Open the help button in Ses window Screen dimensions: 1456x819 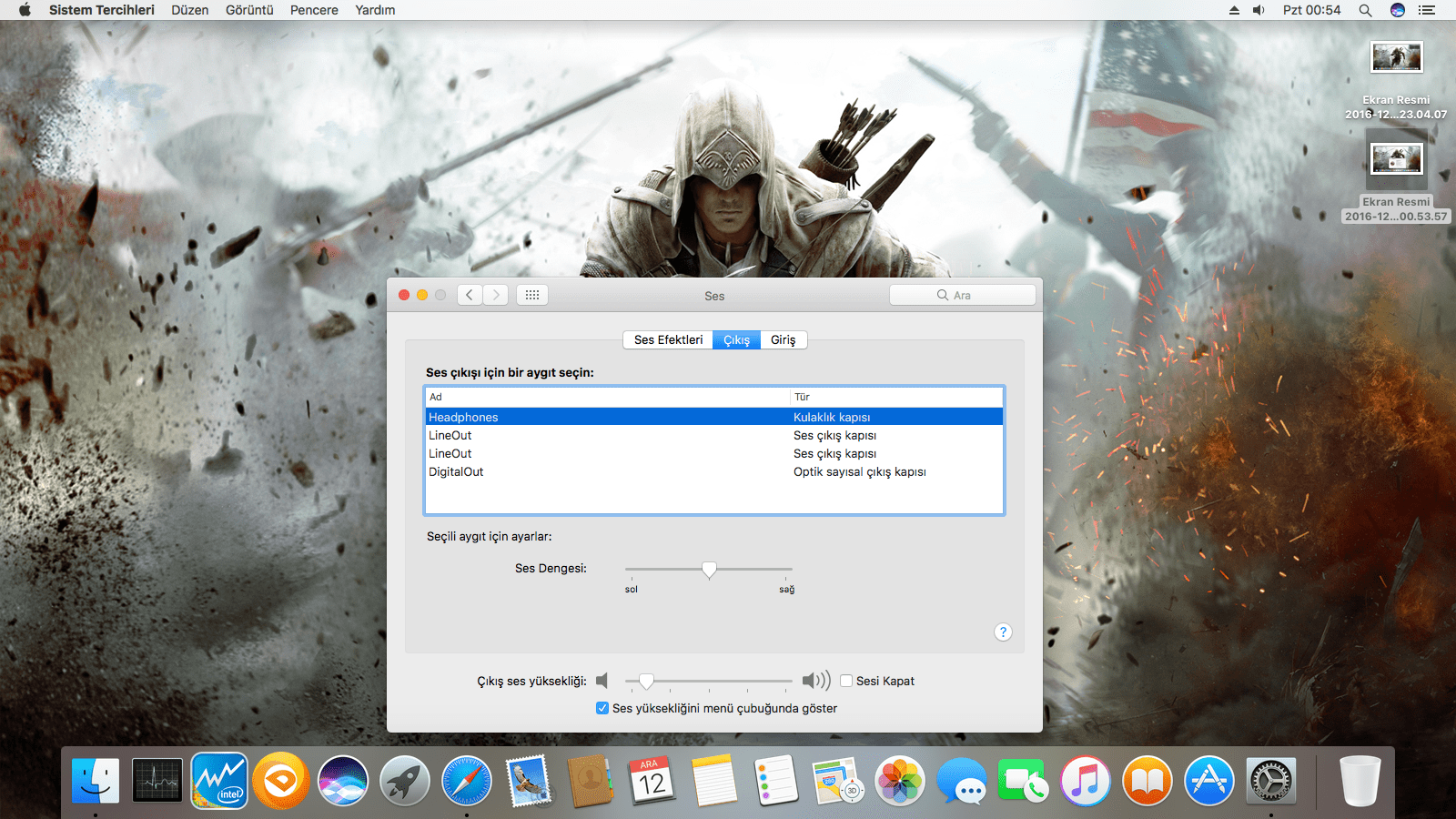(1003, 632)
